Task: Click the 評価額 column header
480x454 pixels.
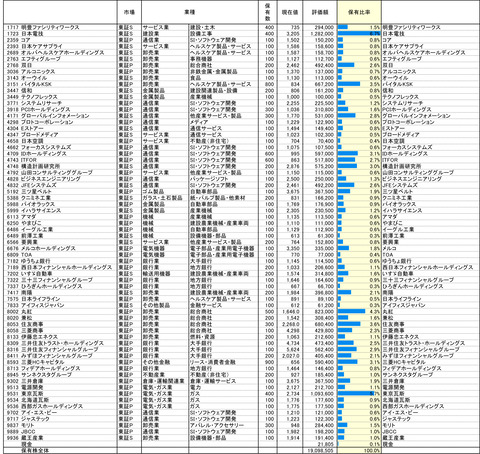Action: [x=320, y=12]
